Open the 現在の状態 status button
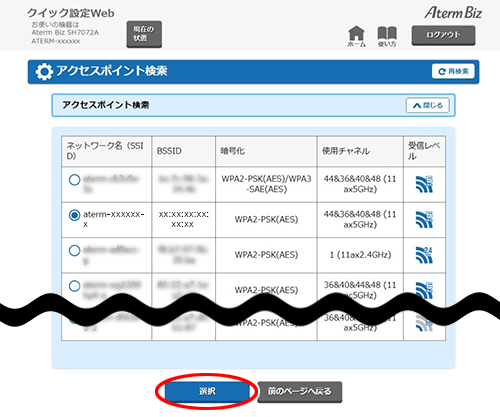The height and width of the screenshot is (417, 500). coord(144,34)
